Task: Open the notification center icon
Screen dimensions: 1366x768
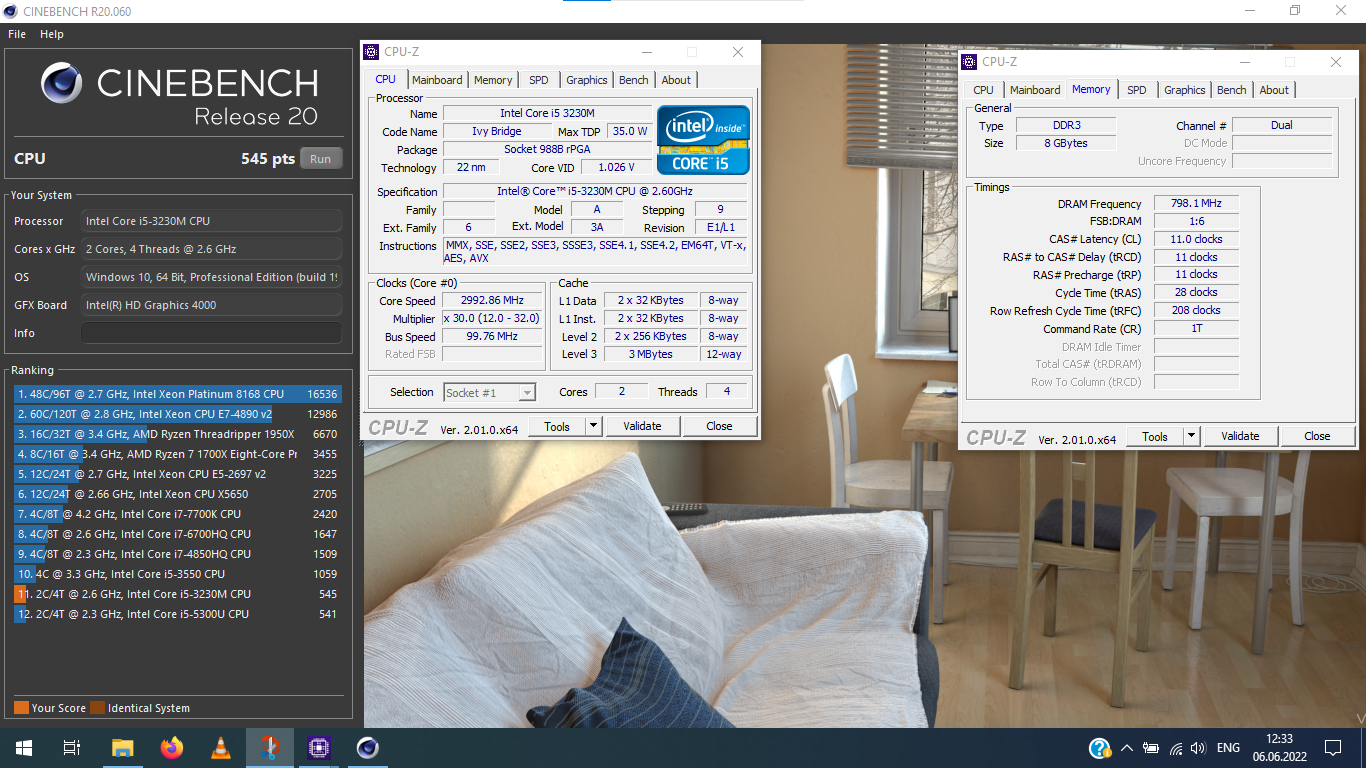Action: (1332, 748)
